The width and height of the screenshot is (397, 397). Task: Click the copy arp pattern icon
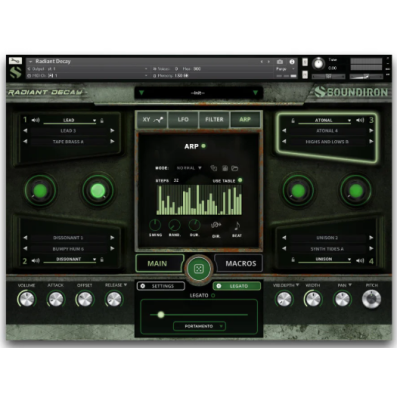(214, 168)
